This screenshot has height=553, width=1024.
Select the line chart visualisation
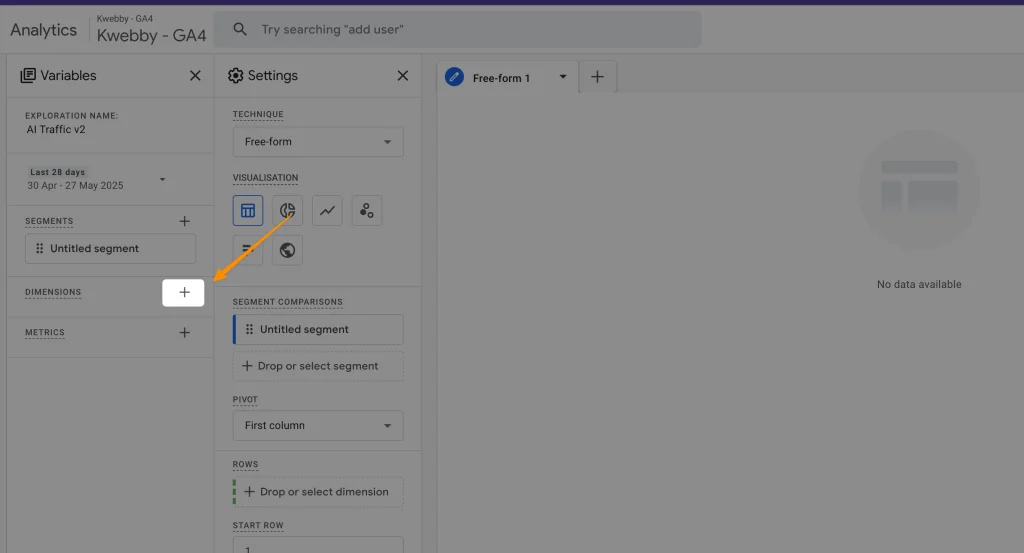click(327, 210)
